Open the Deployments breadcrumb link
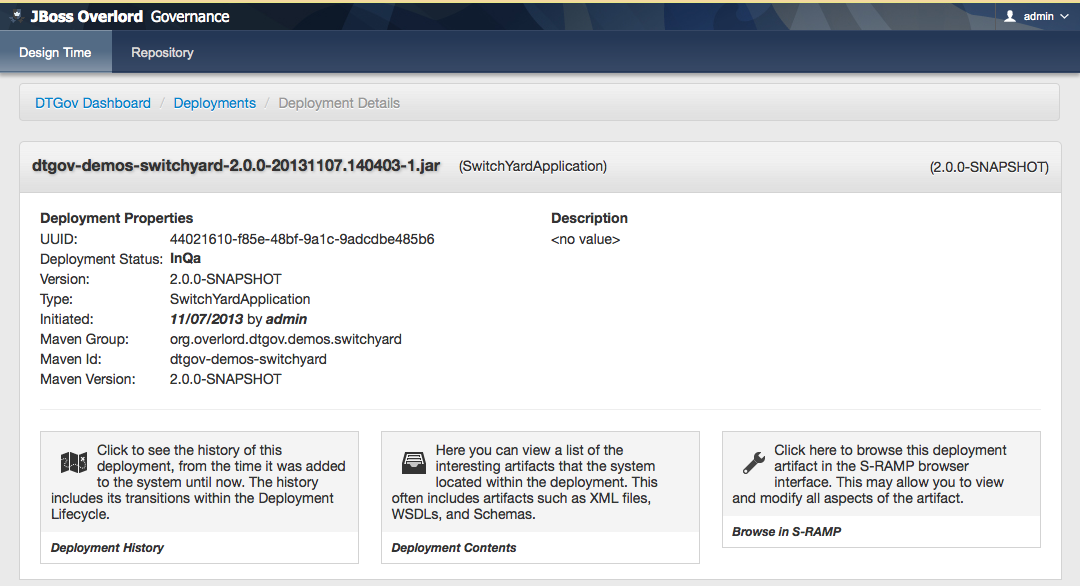Viewport: 1080px width, 586px height. coord(214,103)
